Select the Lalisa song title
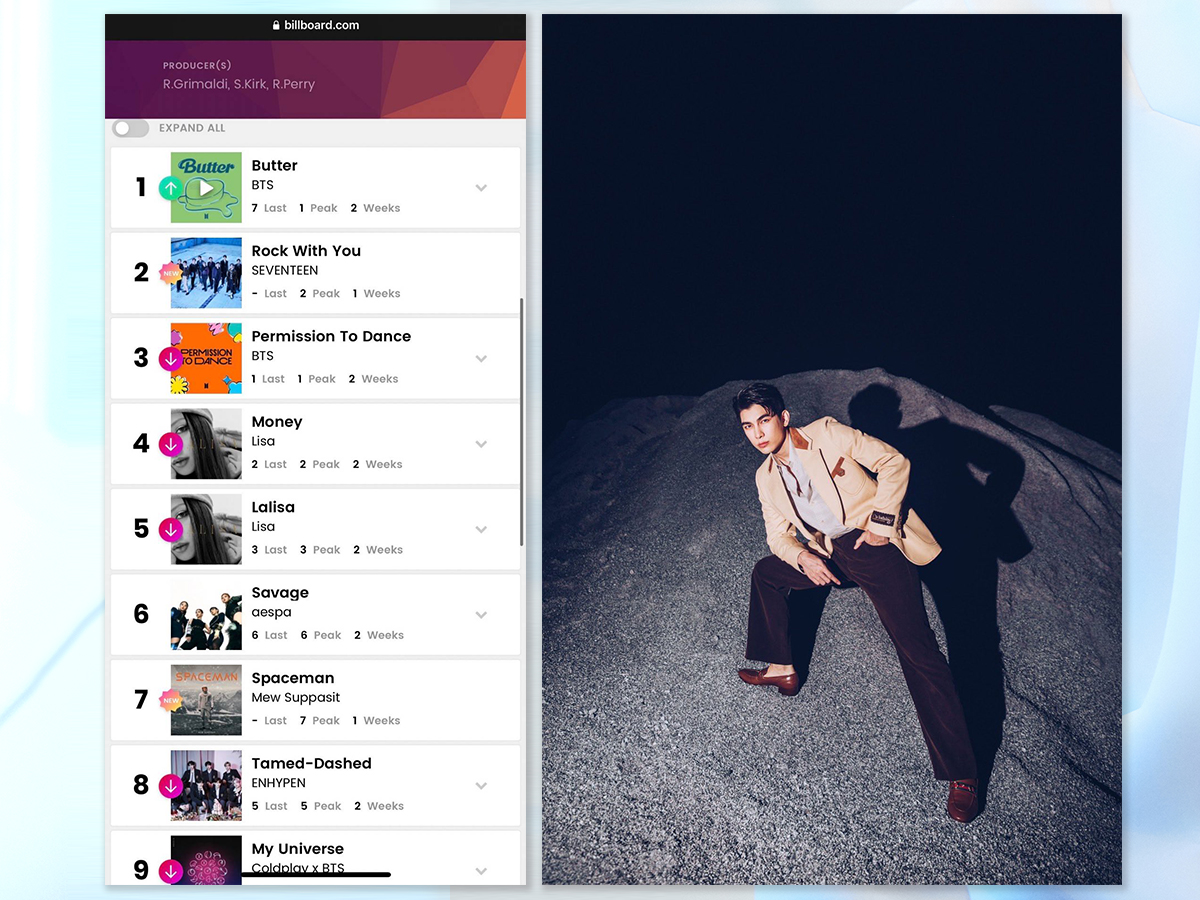The height and width of the screenshot is (900, 1200). click(x=273, y=507)
